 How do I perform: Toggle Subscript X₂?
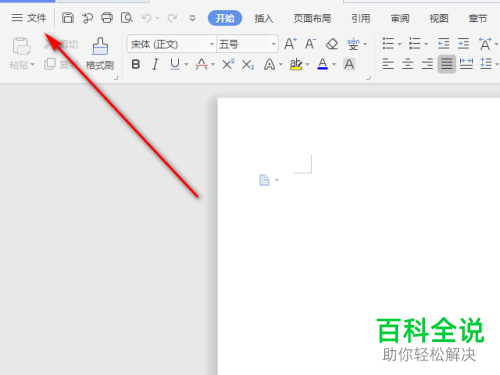[248, 65]
